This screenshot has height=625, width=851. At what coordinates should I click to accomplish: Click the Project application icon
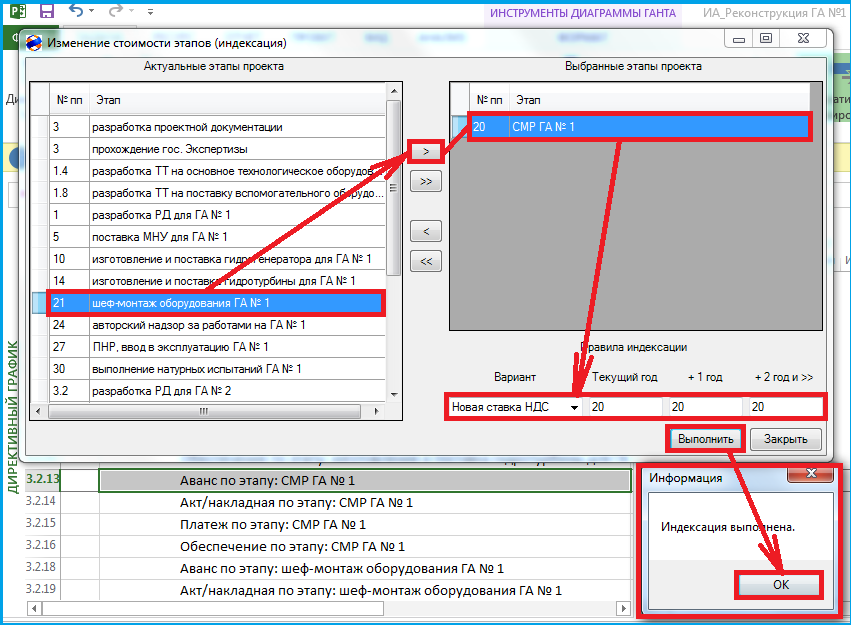click(17, 10)
